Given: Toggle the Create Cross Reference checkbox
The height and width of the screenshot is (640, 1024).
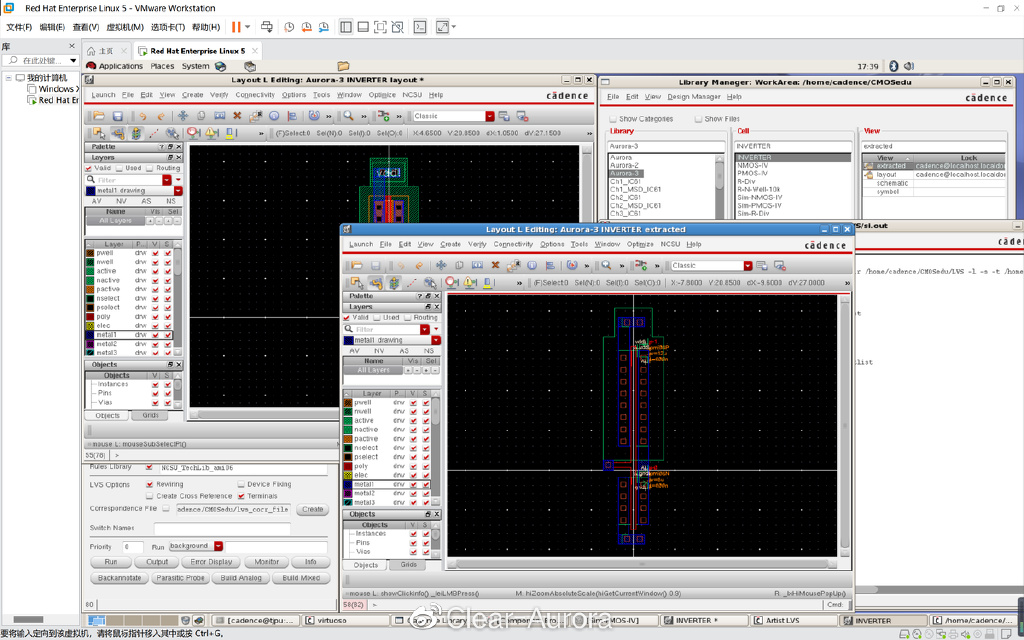Looking at the screenshot, I should click(150, 496).
